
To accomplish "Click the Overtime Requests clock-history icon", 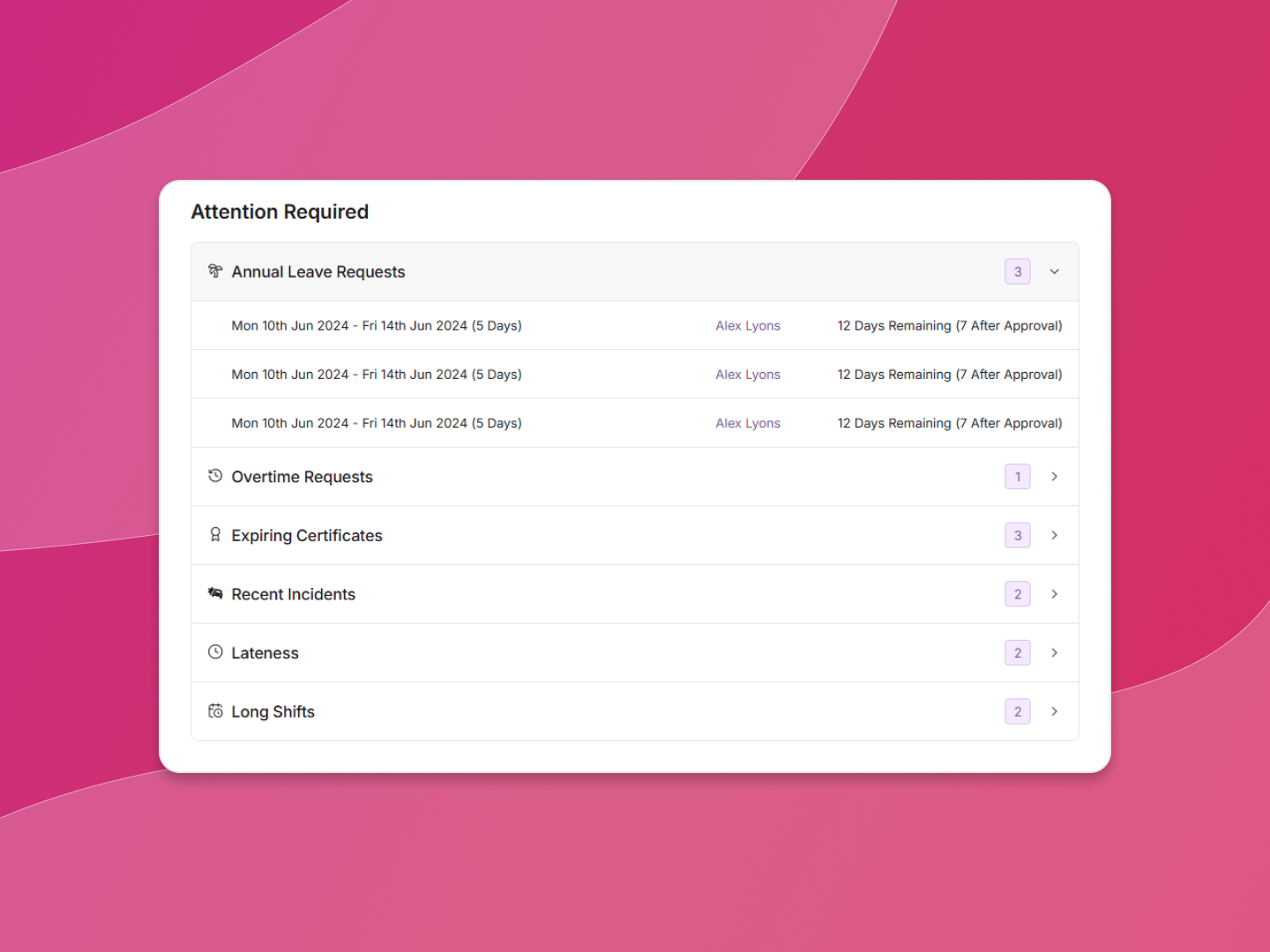I will (x=215, y=476).
